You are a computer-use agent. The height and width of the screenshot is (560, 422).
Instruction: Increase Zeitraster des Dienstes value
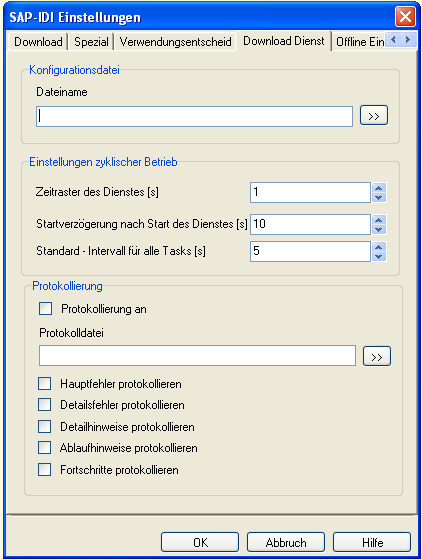[x=379, y=188]
